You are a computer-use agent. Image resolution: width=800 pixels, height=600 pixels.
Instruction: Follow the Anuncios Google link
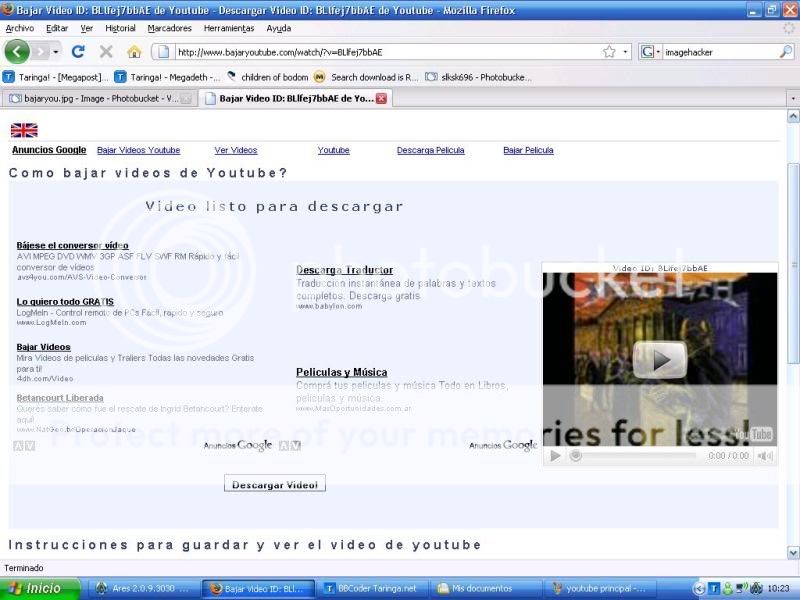tap(49, 150)
